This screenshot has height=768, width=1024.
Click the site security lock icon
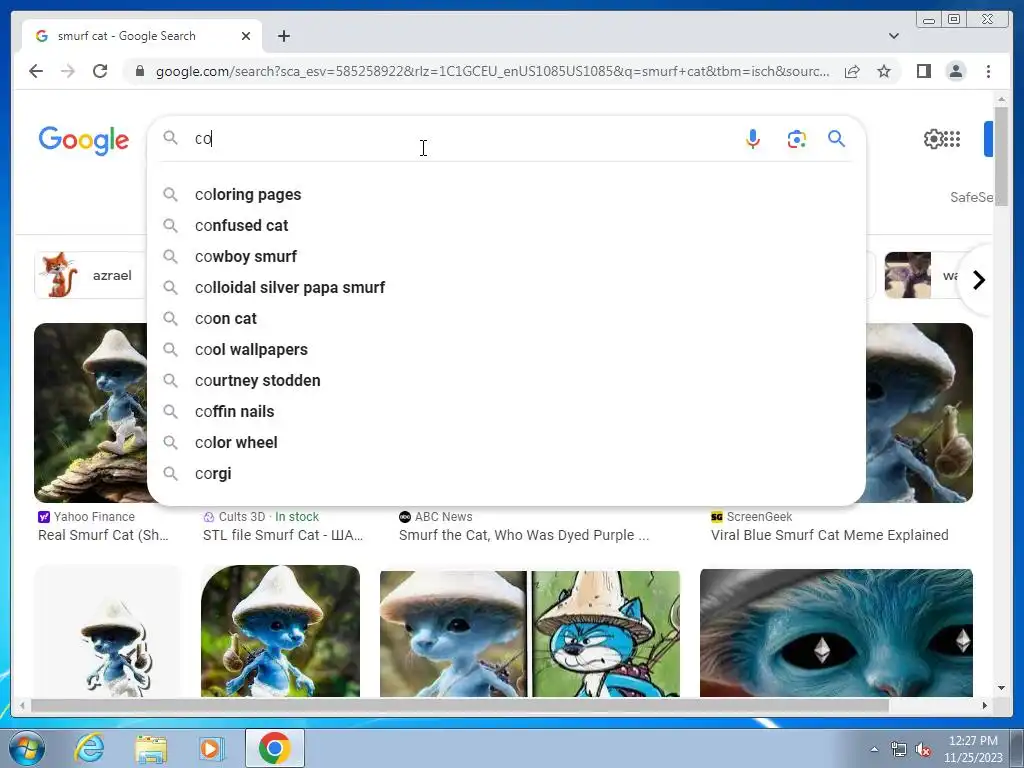point(139,71)
